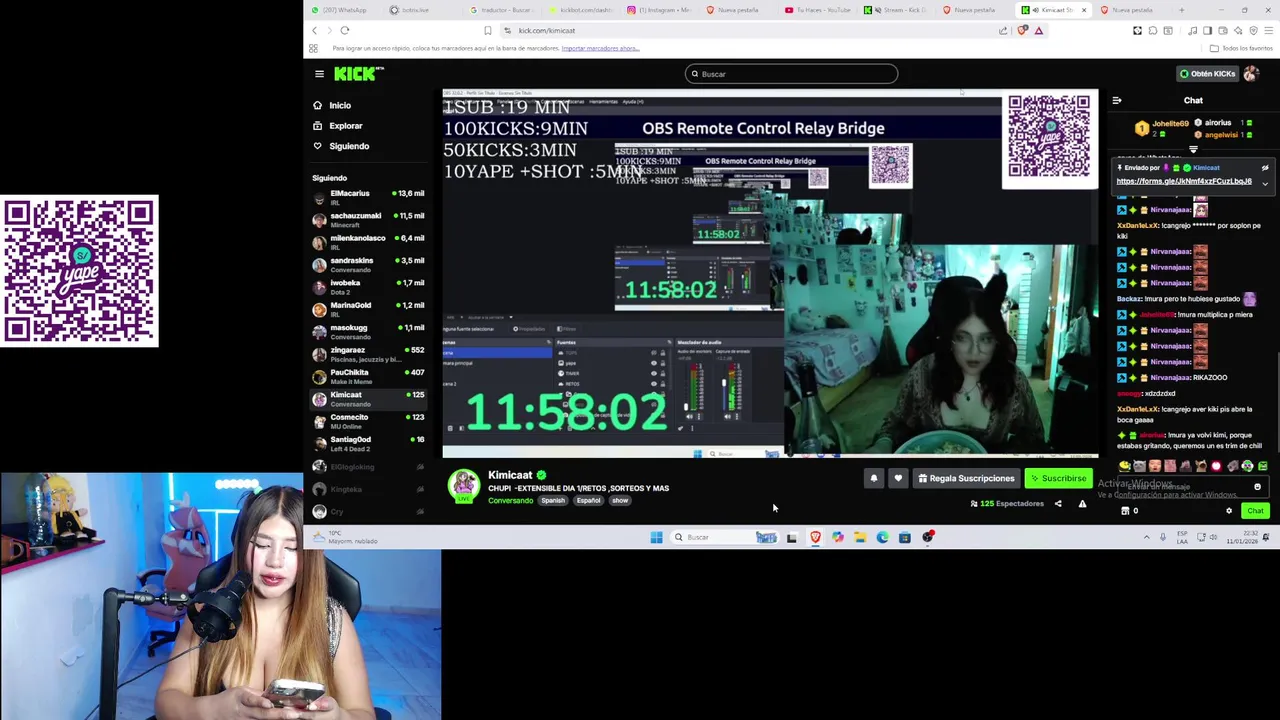Viewport: 1280px width, 720px height.
Task: Click Importar marcadores ahora link
Action: [600, 48]
